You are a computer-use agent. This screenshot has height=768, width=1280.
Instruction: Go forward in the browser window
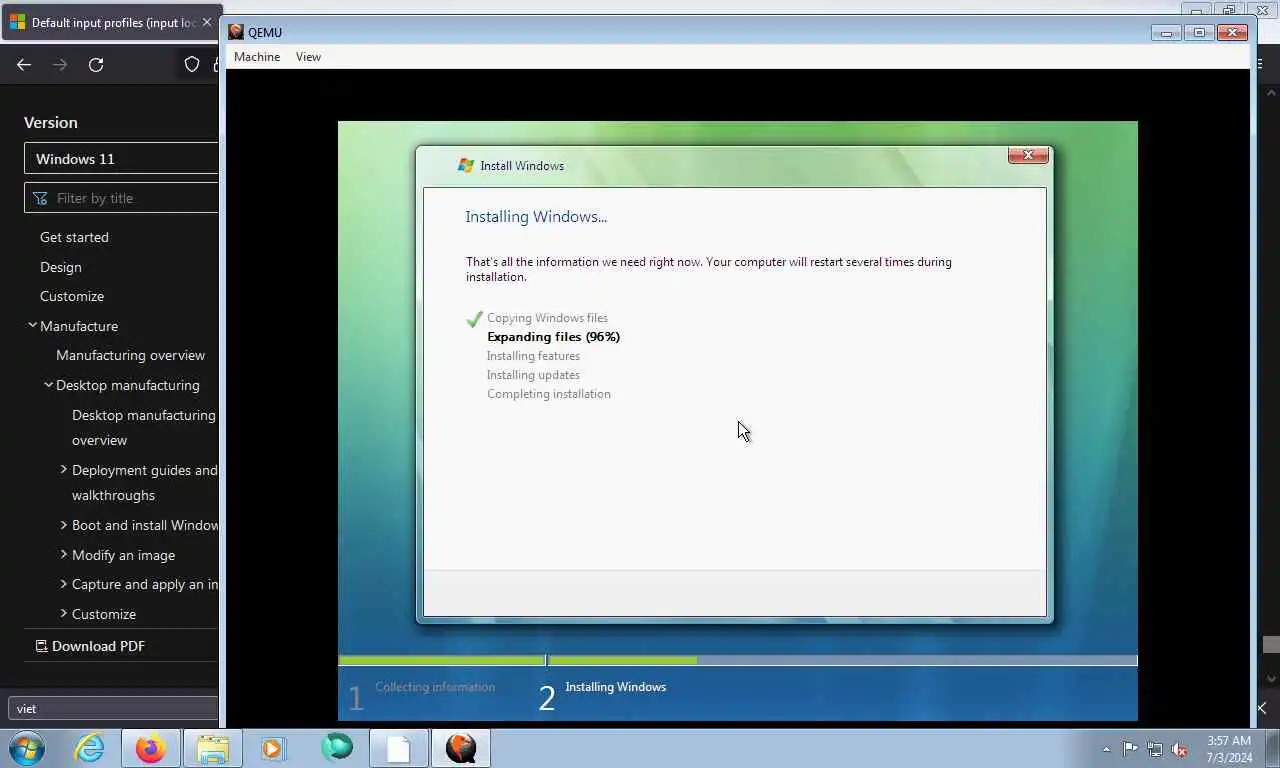point(60,65)
